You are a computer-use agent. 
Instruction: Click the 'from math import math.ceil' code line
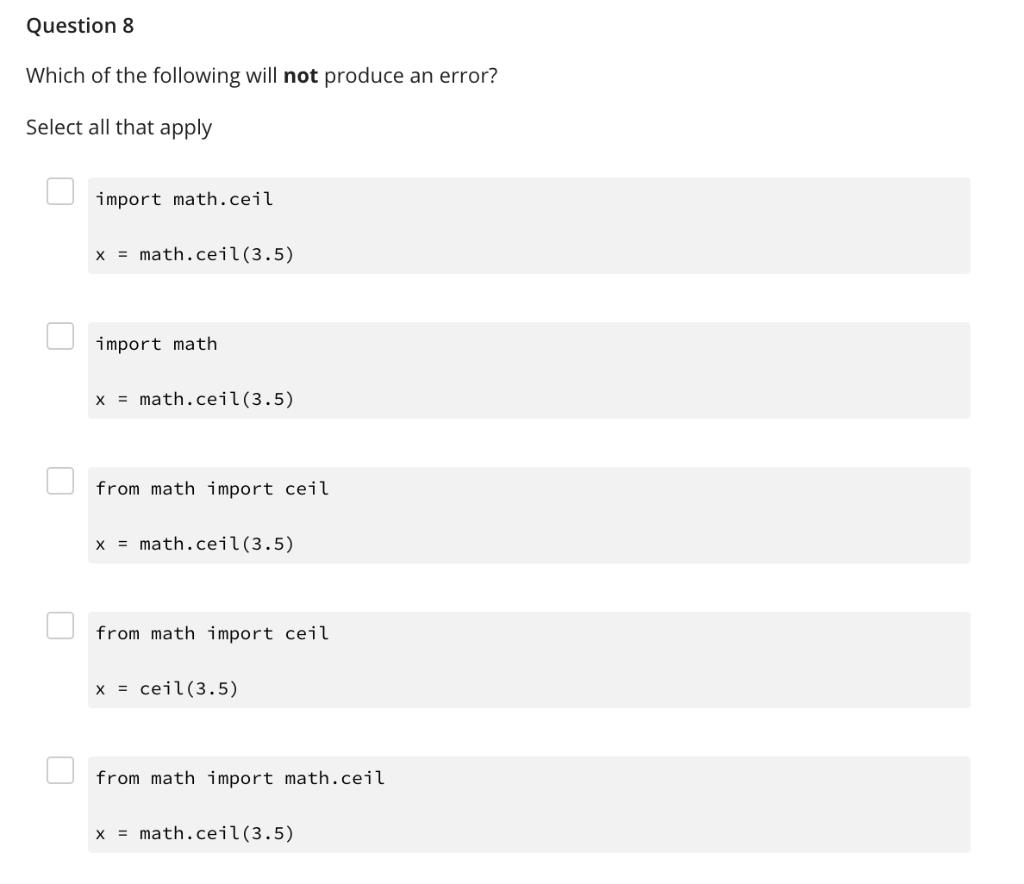pos(240,778)
